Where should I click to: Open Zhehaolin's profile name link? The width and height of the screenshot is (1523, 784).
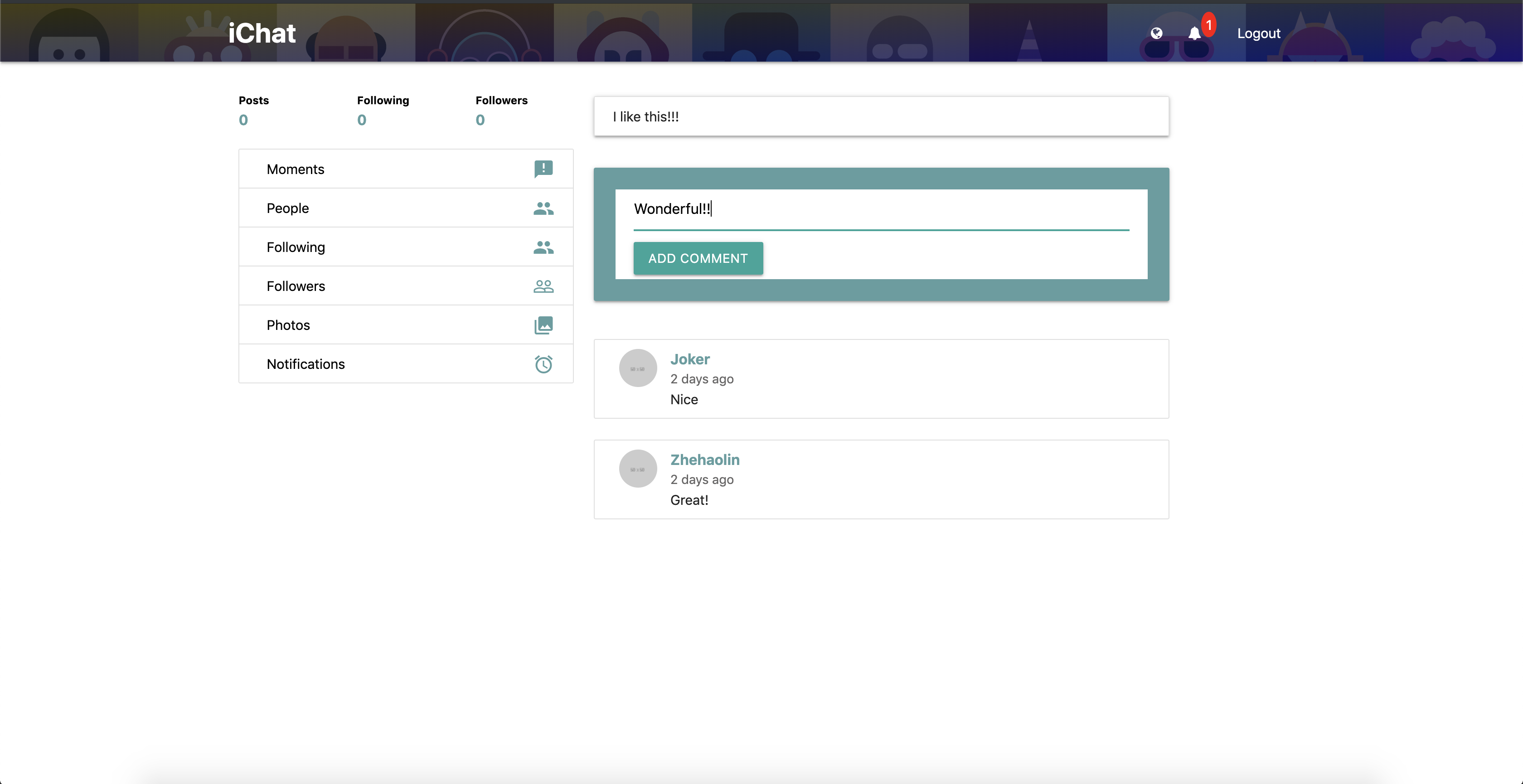(x=705, y=460)
